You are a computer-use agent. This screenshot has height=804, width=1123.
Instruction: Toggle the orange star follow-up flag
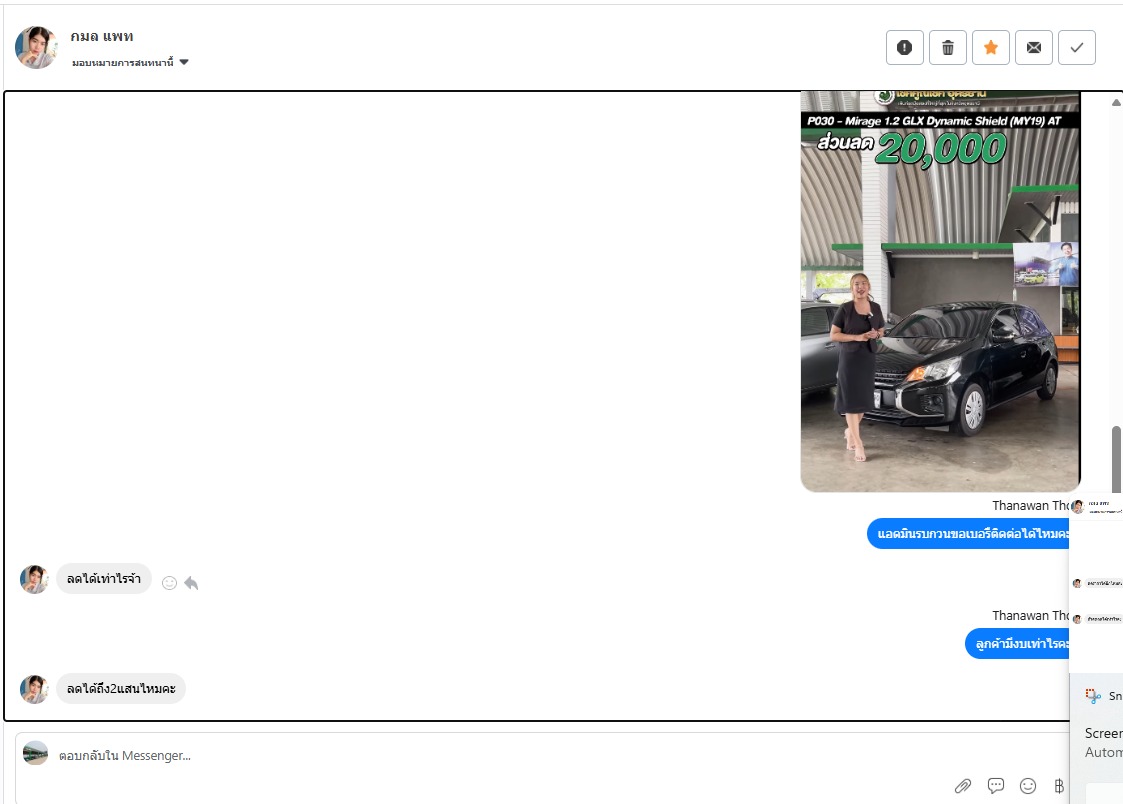pyautogui.click(x=991, y=48)
